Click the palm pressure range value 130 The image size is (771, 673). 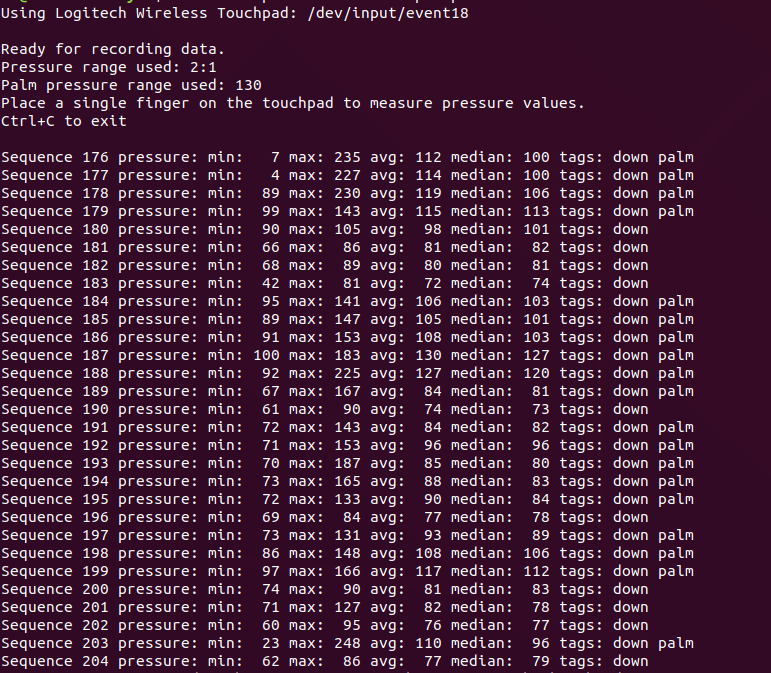(248, 85)
